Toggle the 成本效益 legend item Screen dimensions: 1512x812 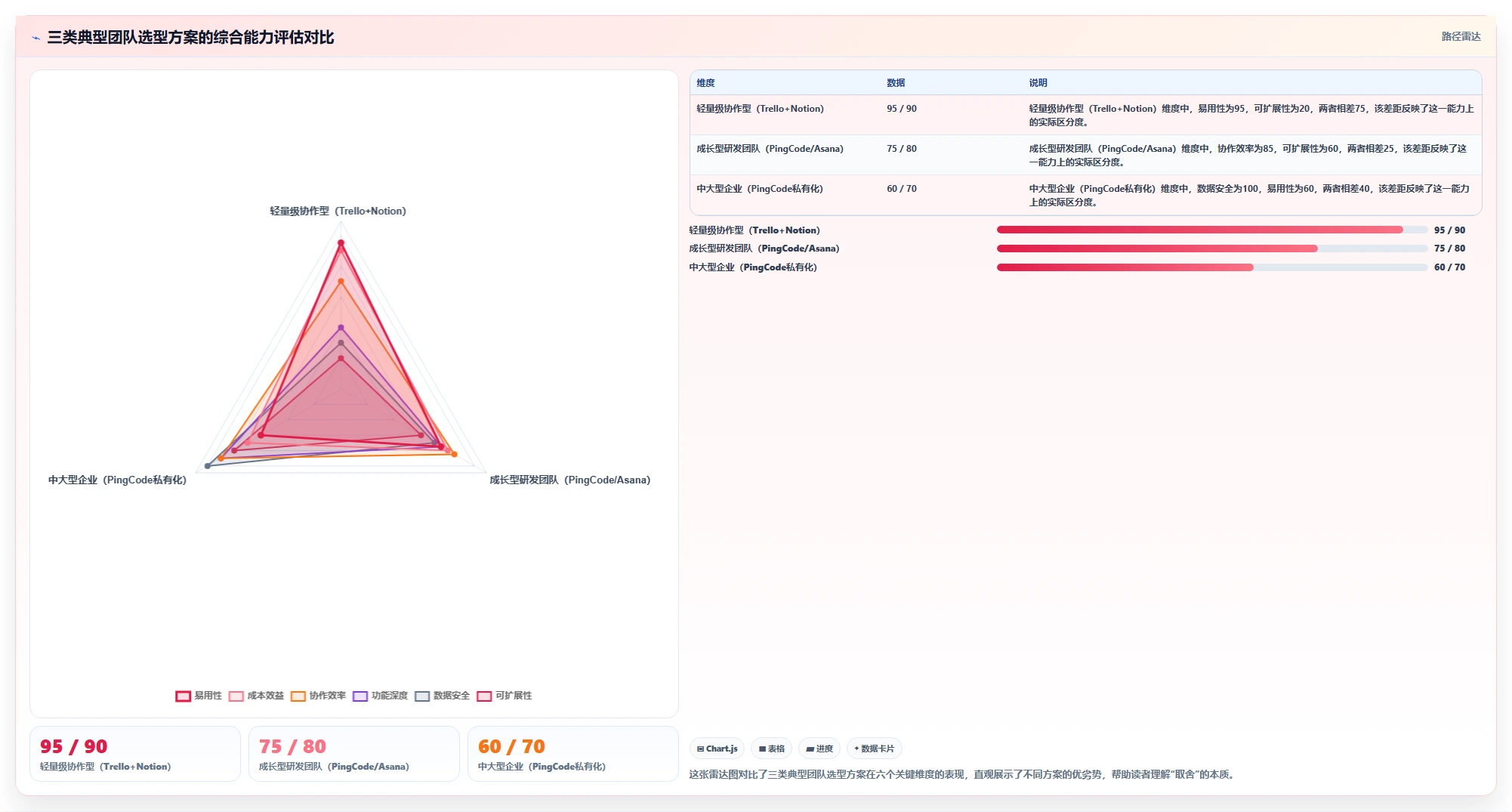(x=257, y=696)
